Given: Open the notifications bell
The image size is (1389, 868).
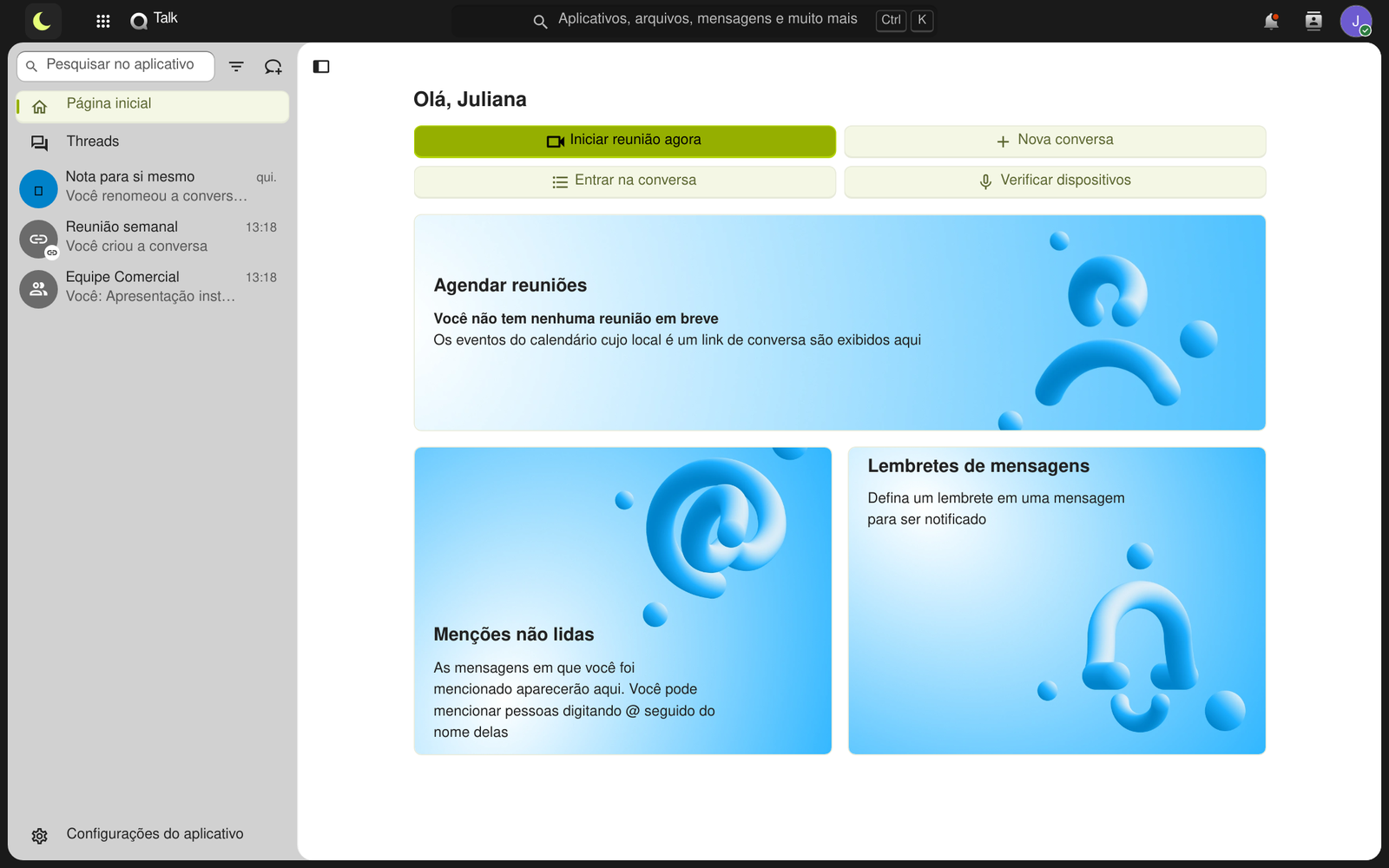Looking at the screenshot, I should (x=1271, y=21).
